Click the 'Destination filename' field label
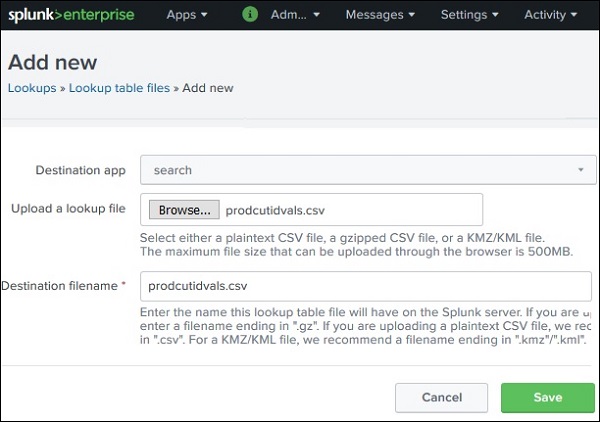The image size is (600, 422). click(x=63, y=286)
